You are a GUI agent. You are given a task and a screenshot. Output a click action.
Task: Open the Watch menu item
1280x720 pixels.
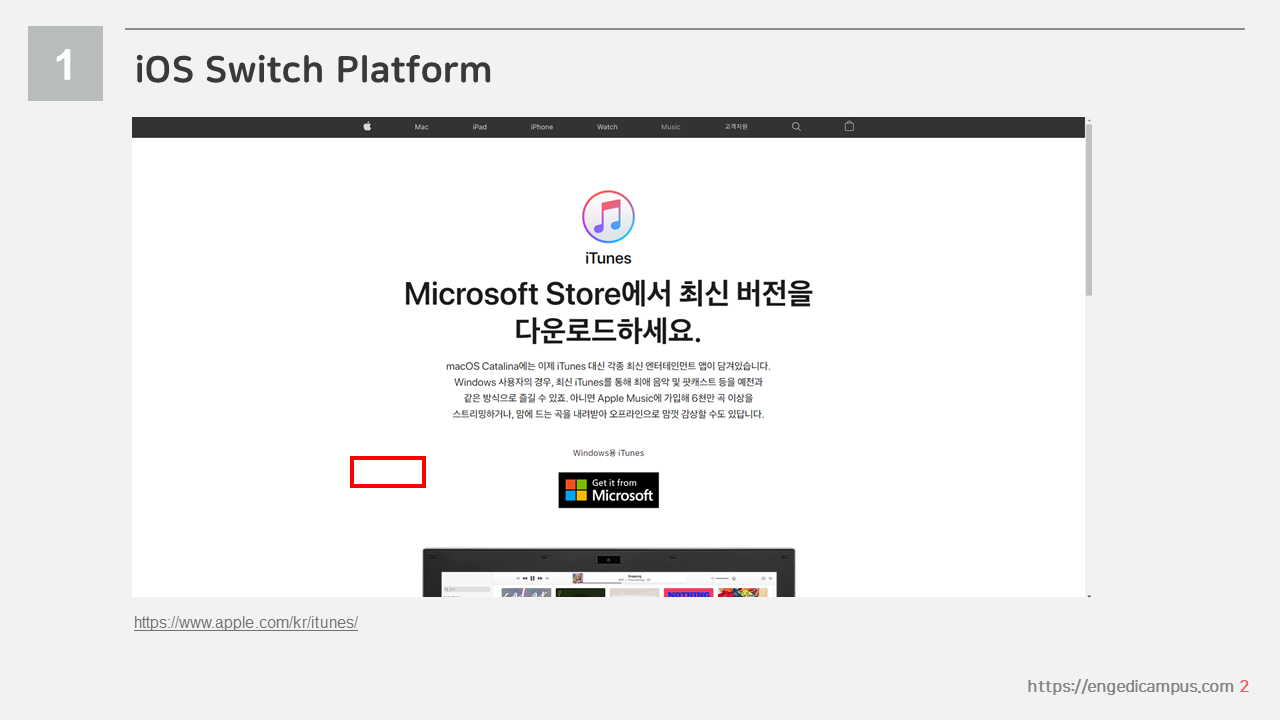607,127
